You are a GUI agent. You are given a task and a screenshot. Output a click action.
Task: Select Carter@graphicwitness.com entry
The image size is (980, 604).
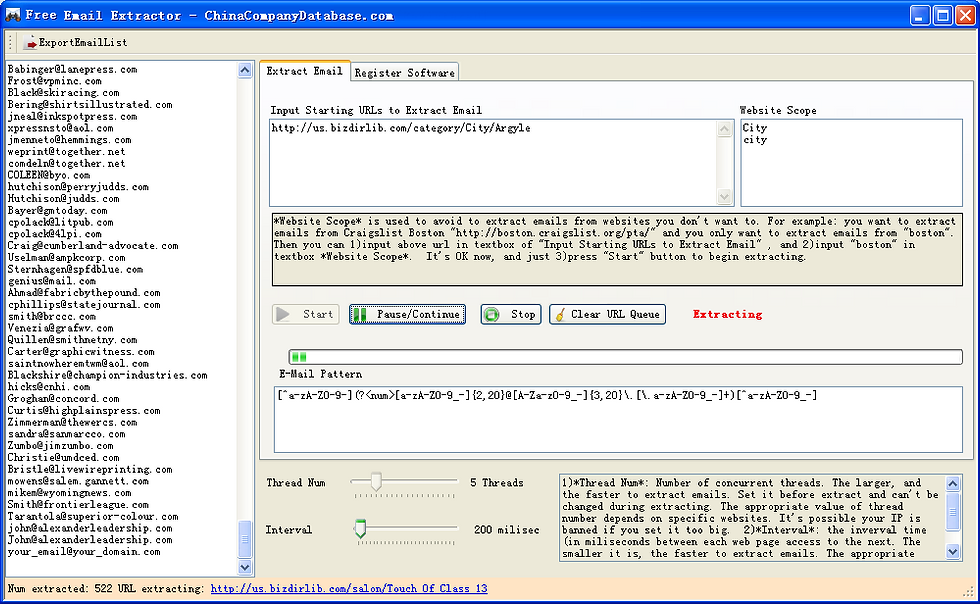(x=81, y=352)
